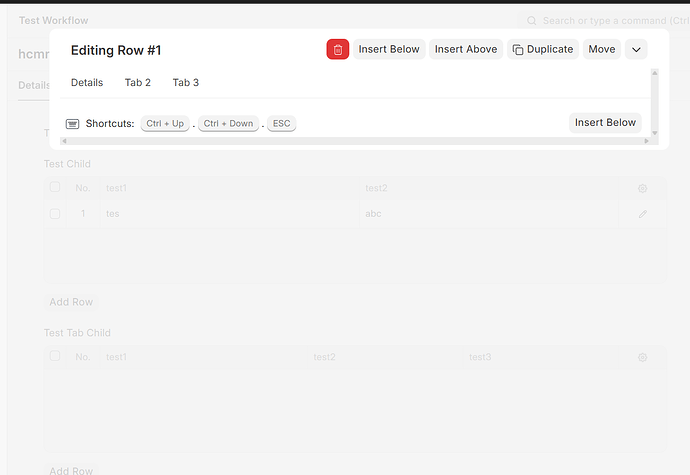Open Test Child table settings gear
This screenshot has width=690, height=475.
643,188
